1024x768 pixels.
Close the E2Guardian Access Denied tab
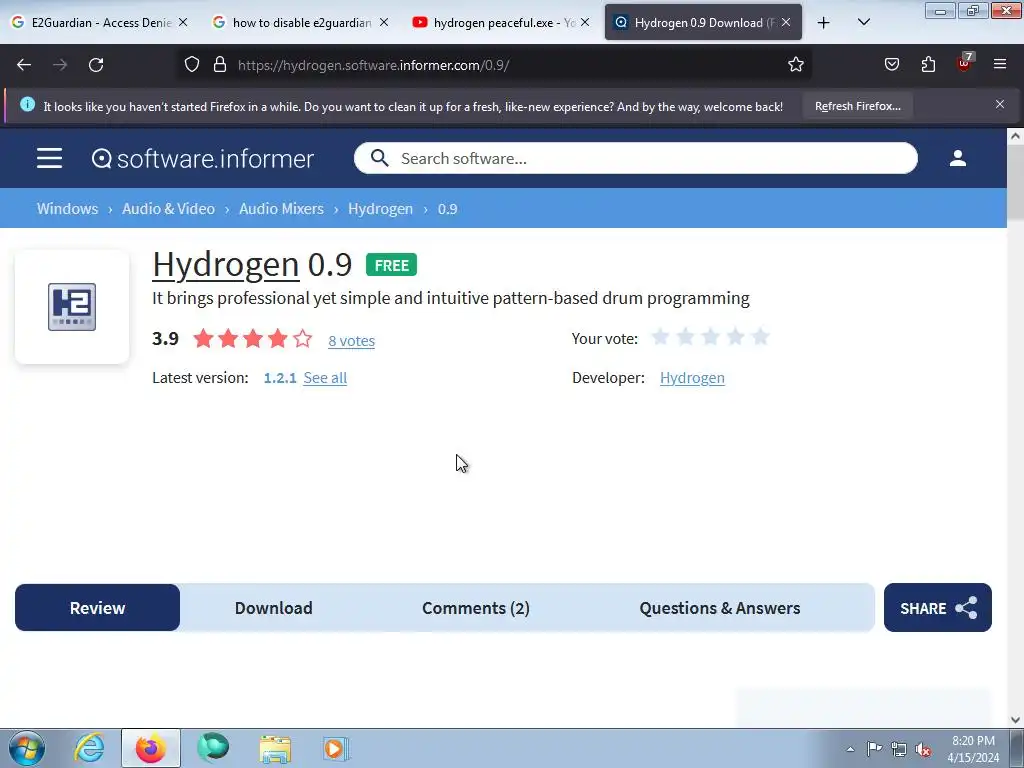pos(183,22)
